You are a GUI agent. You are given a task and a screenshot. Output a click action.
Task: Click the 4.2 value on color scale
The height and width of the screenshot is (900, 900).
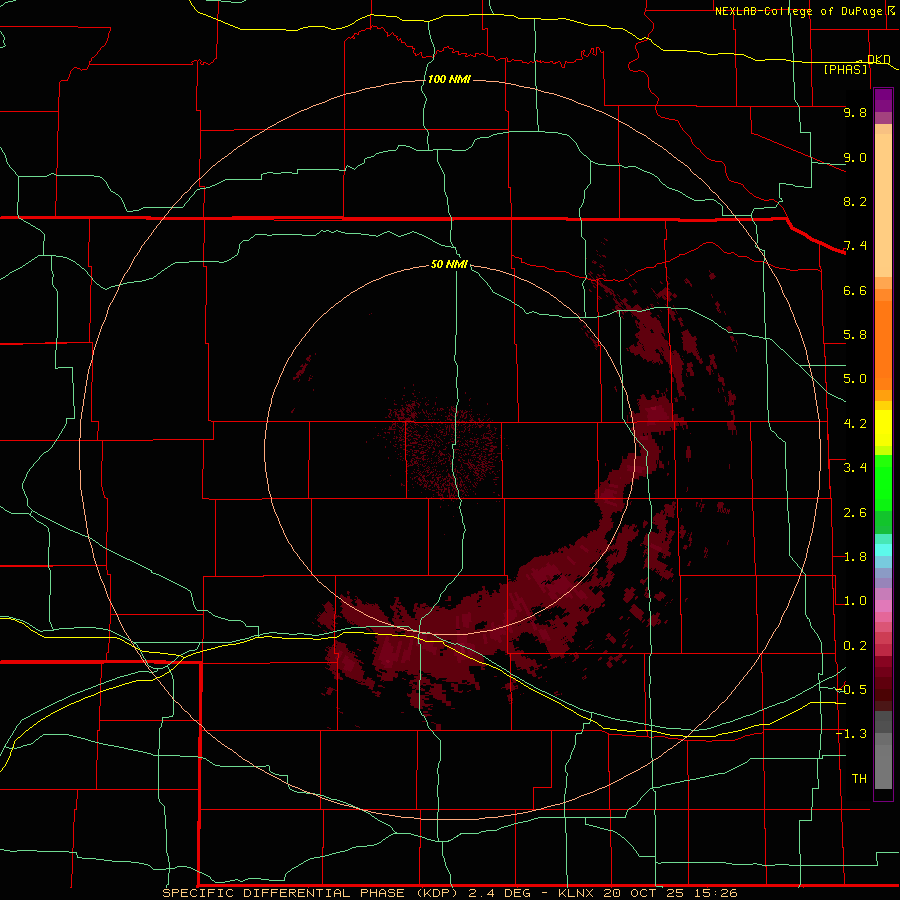click(855, 424)
